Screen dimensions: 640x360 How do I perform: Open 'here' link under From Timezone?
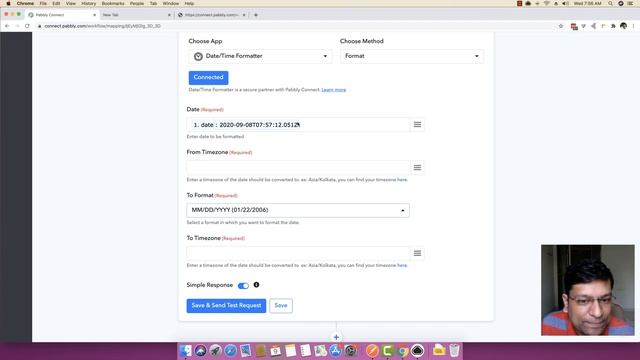point(402,180)
